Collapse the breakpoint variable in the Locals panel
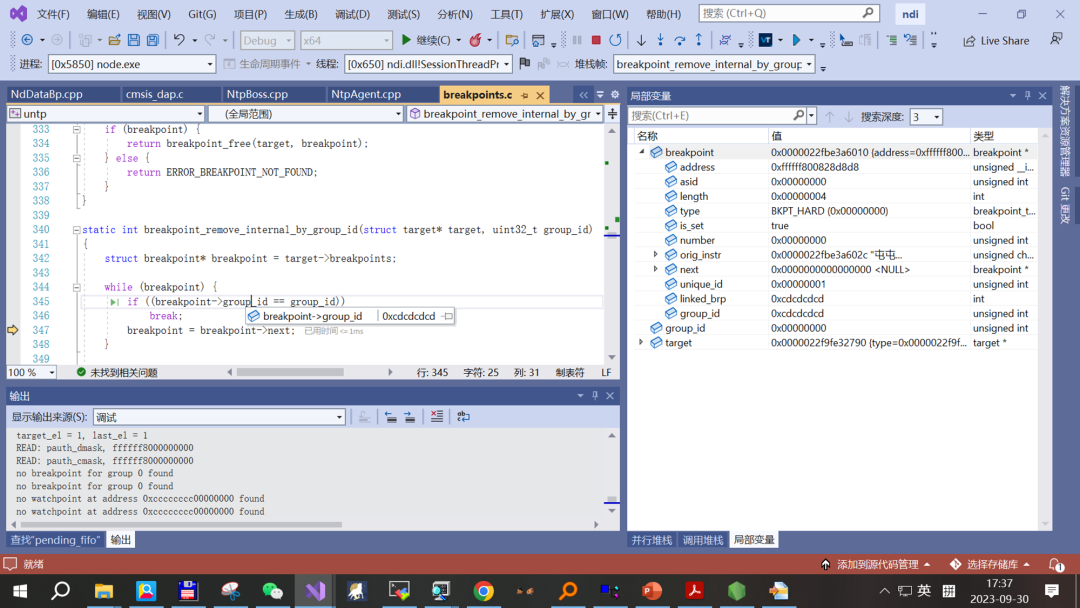Viewport: 1080px width, 608px height. click(641, 152)
